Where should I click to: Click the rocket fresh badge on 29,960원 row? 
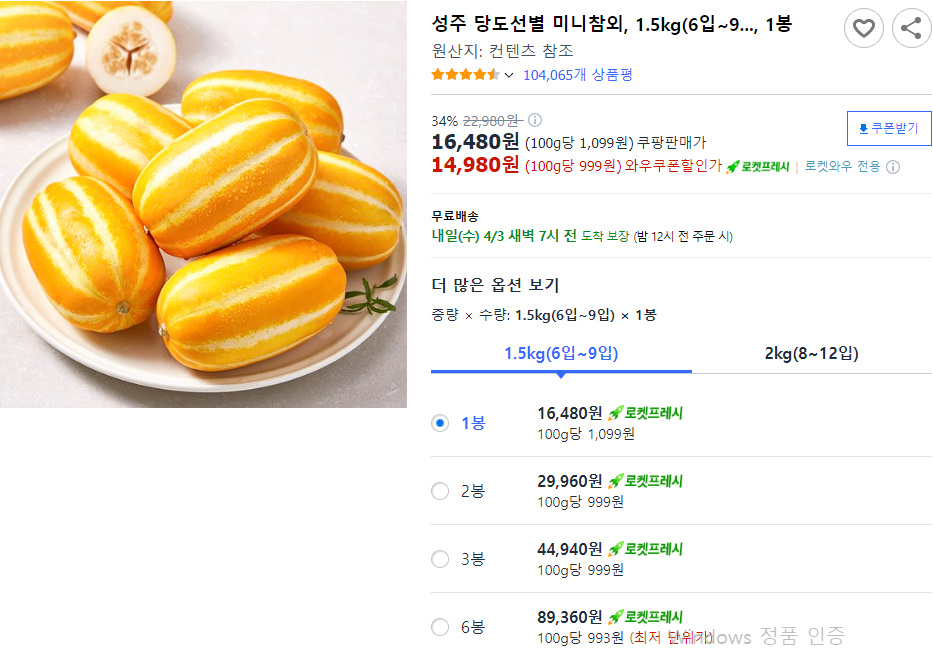pos(646,481)
